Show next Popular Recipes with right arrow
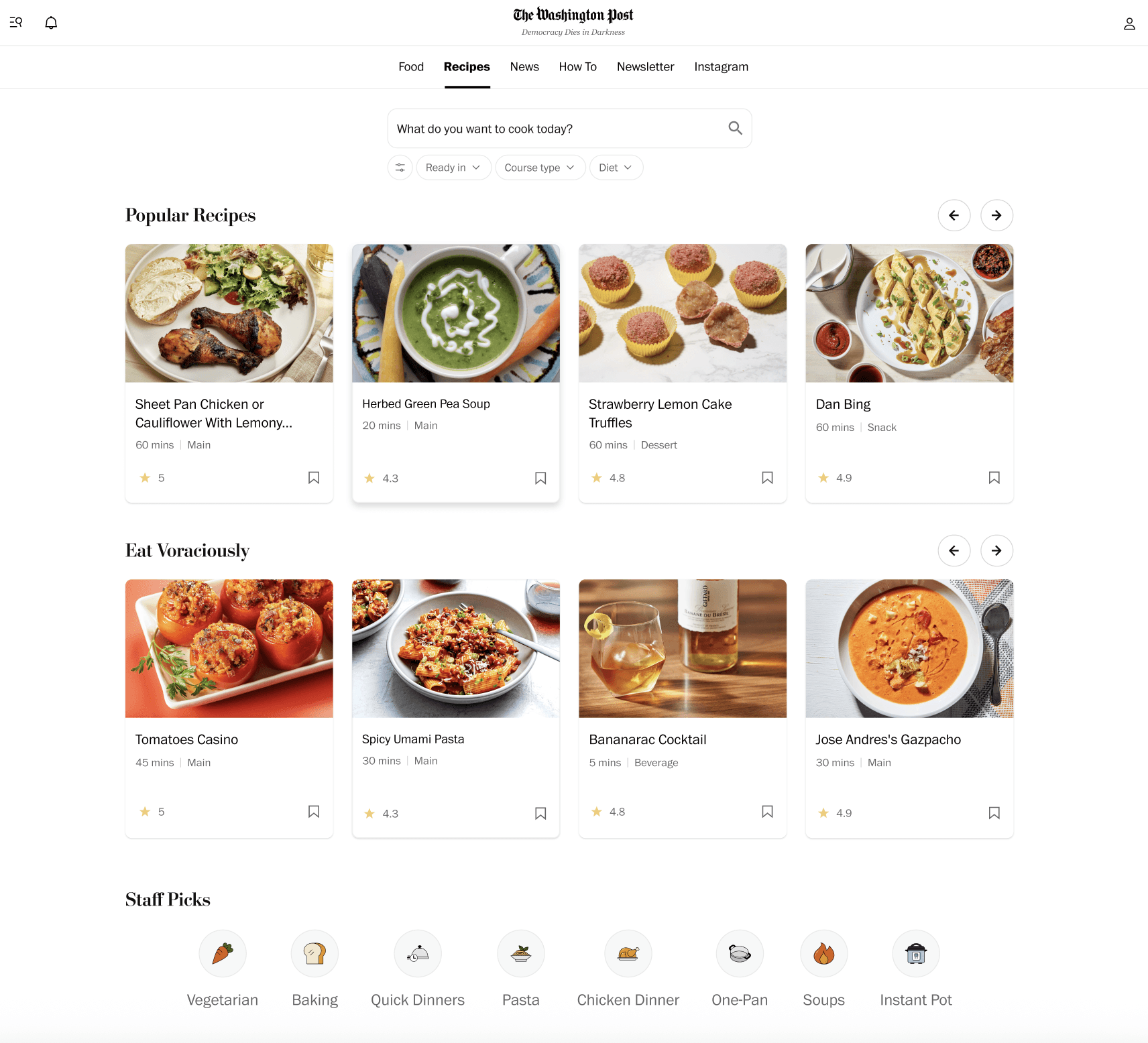Image resolution: width=1148 pixels, height=1043 pixels. (996, 215)
